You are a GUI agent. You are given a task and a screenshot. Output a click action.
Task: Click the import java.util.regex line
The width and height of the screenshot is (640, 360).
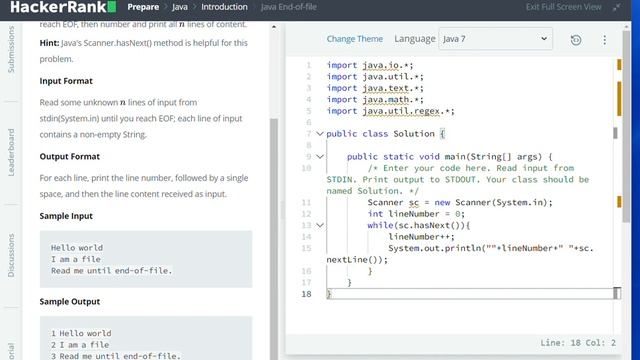pos(390,111)
